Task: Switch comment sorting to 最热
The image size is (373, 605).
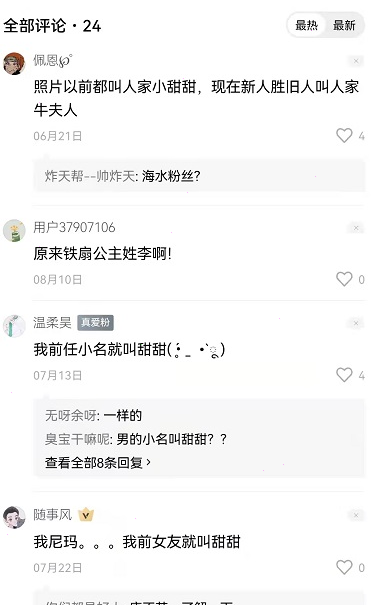Action: coord(306,25)
